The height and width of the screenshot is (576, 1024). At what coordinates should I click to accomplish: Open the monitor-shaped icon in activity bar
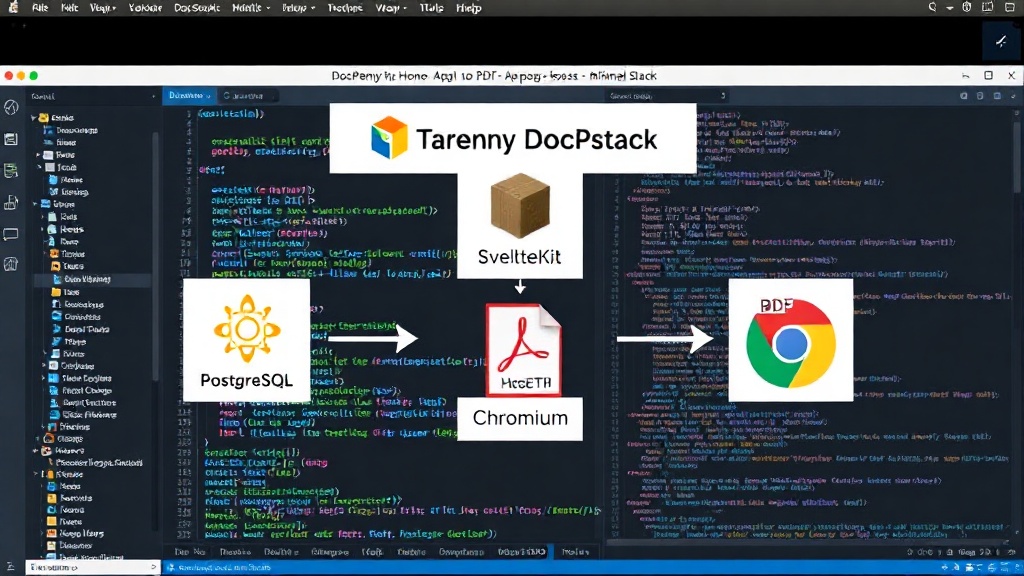pos(11,234)
